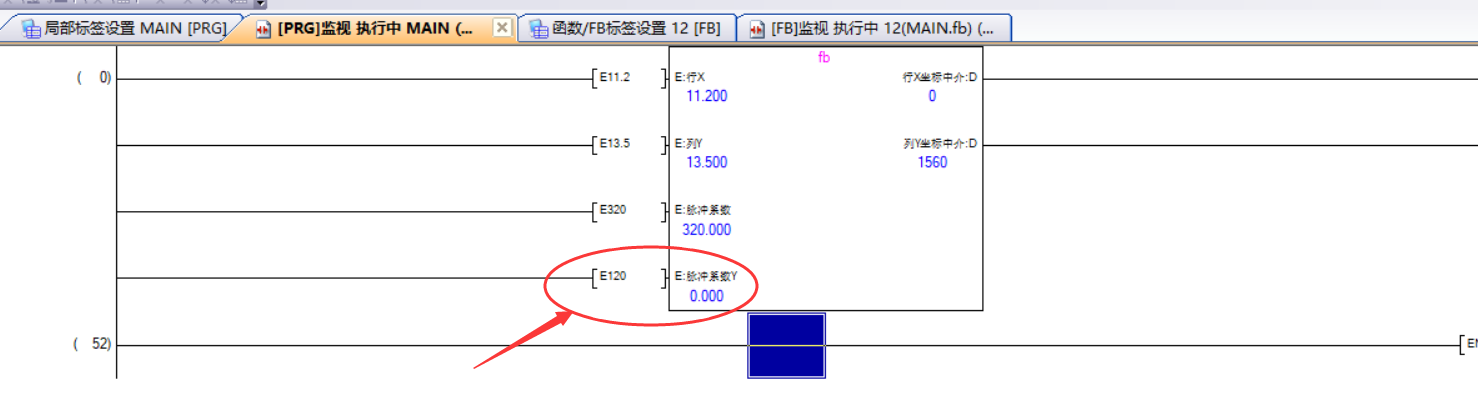This screenshot has width=1478, height=408.
Task: Select the fb instance name label
Action: [x=824, y=58]
